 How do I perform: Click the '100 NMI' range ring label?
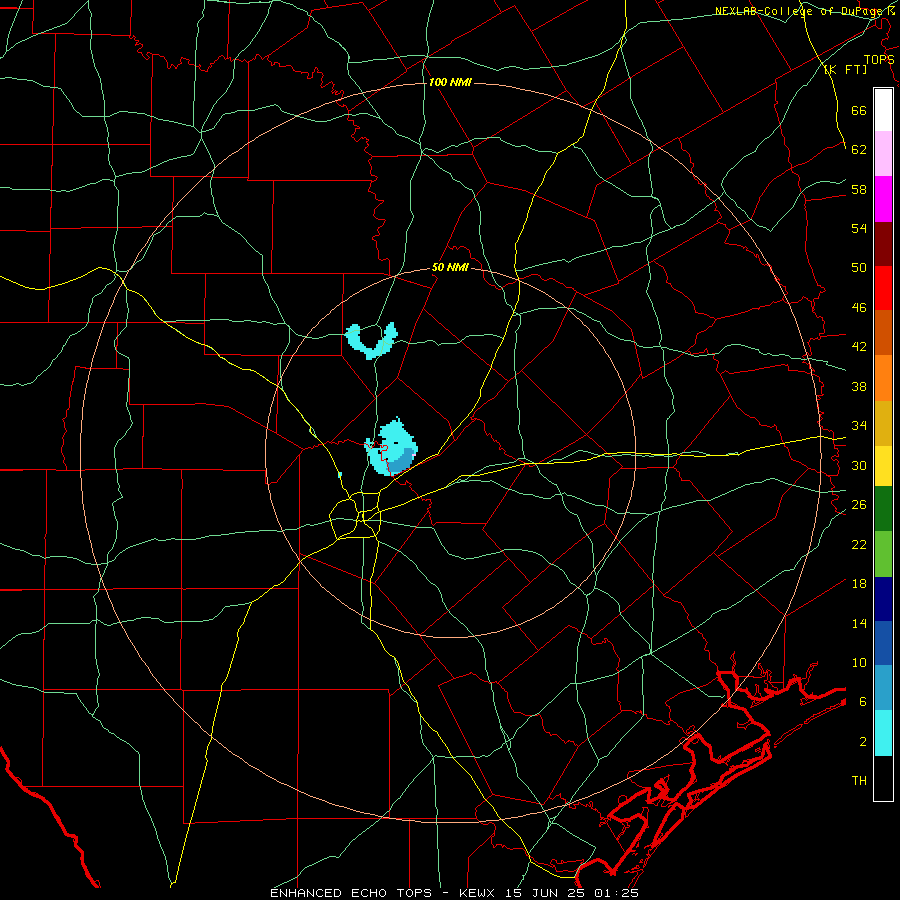click(450, 82)
